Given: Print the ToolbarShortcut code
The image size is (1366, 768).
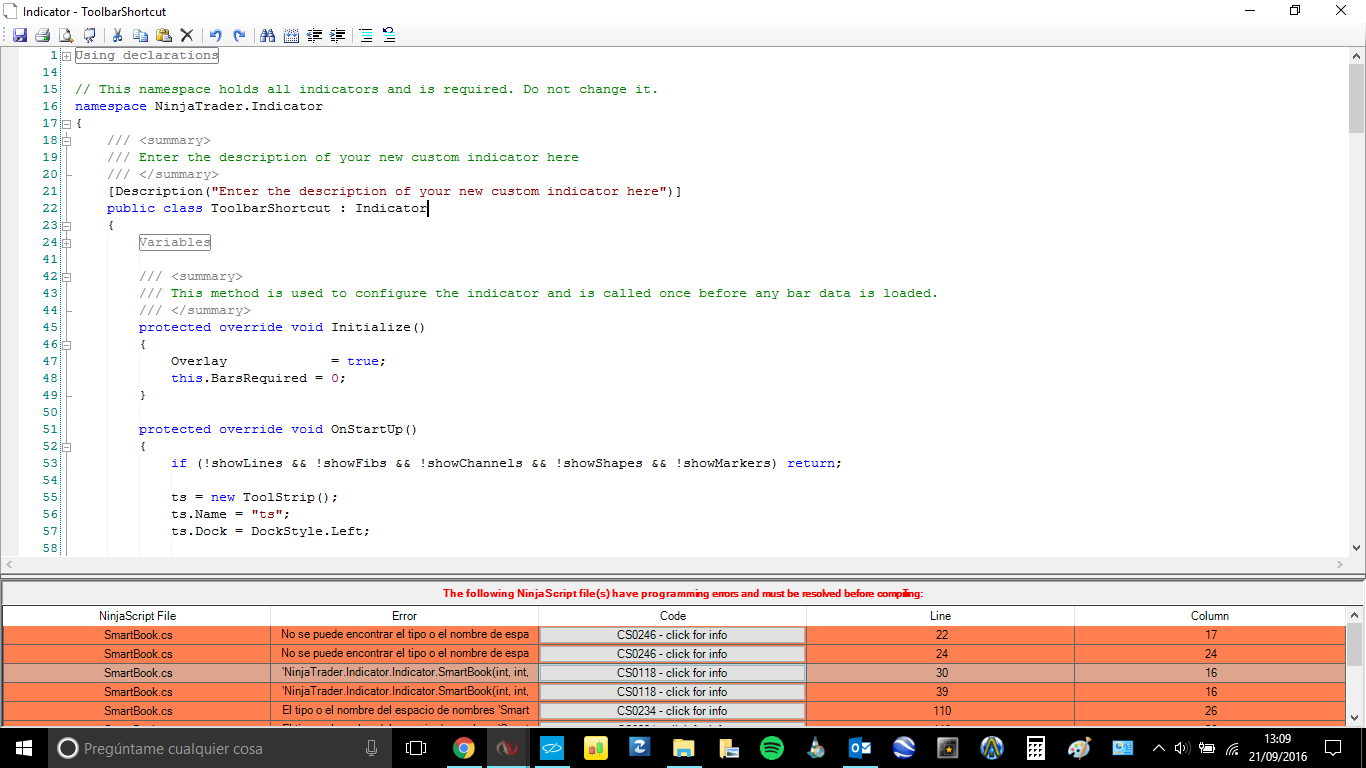Looking at the screenshot, I should click(42, 35).
